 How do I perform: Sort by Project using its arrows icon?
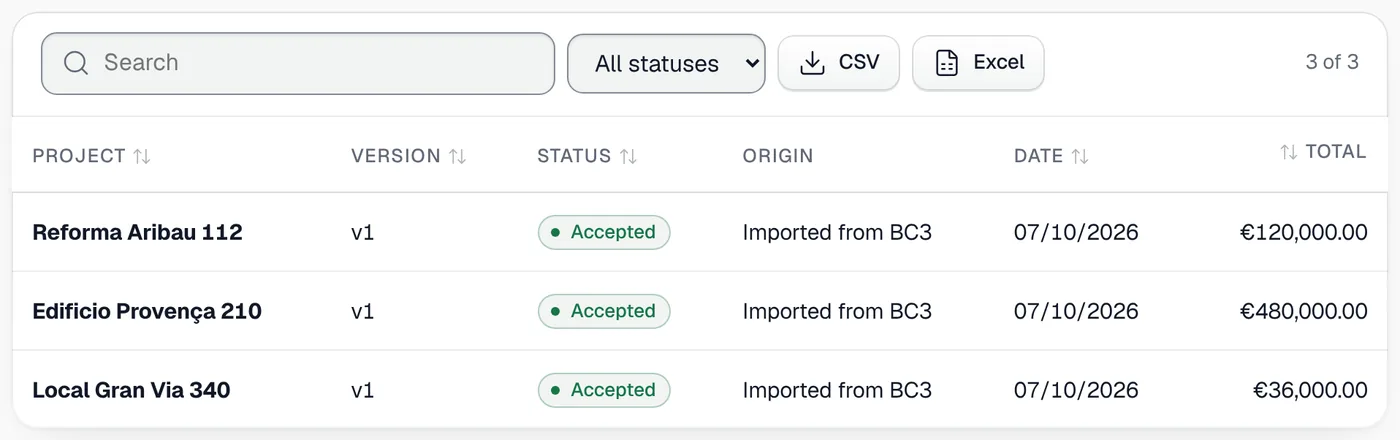pyautogui.click(x=142, y=156)
